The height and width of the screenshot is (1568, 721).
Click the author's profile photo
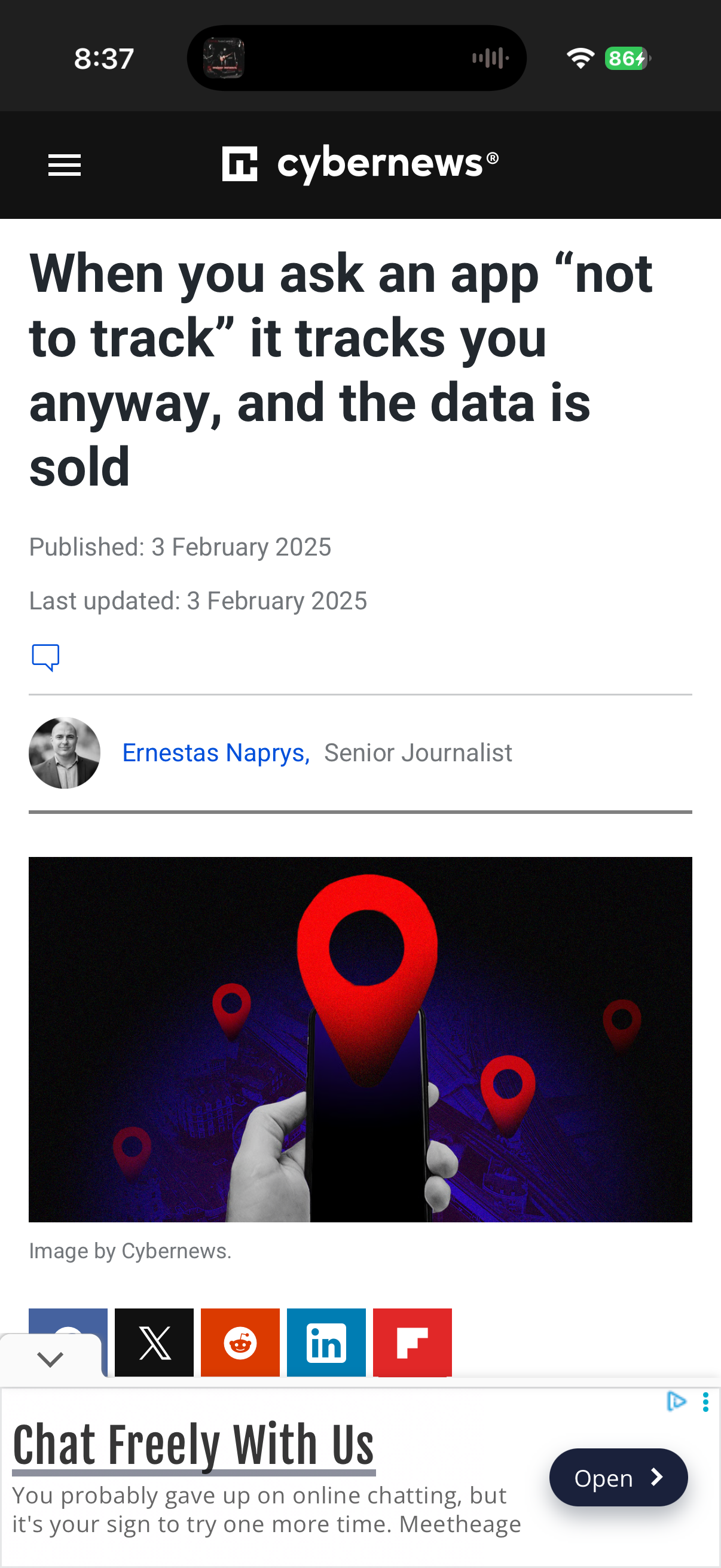click(64, 752)
